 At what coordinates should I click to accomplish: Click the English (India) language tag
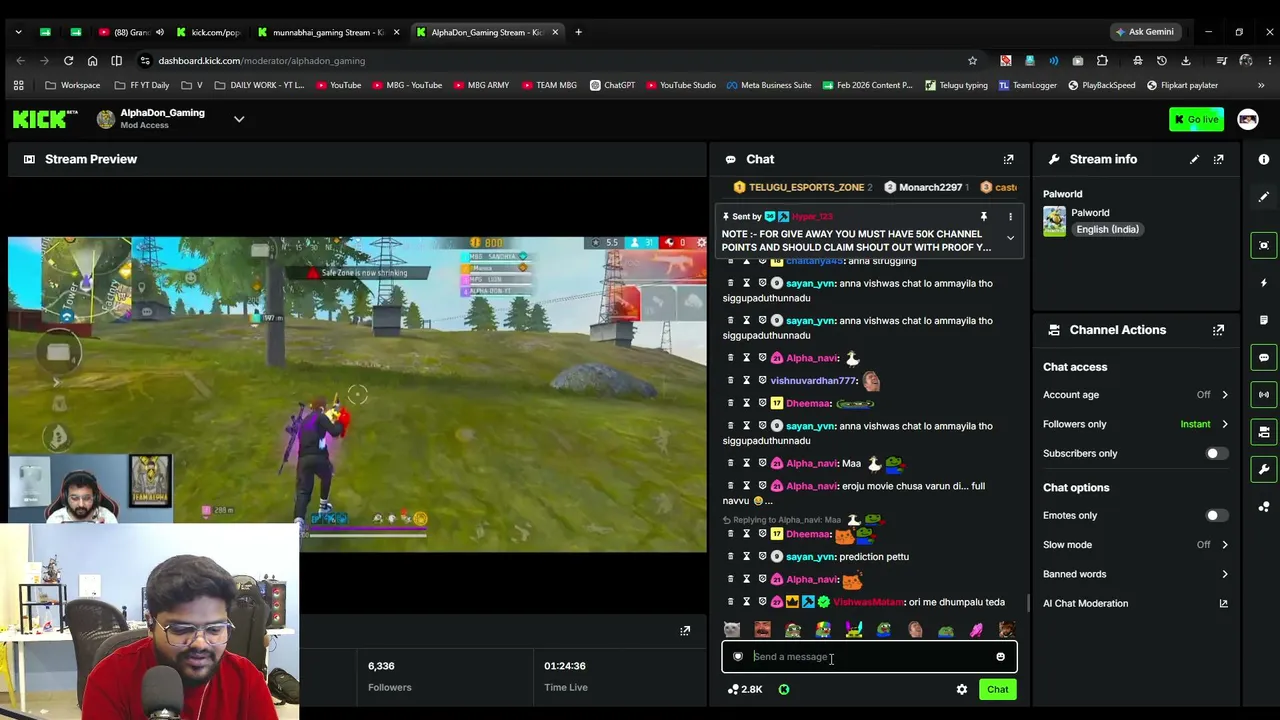click(x=1107, y=229)
